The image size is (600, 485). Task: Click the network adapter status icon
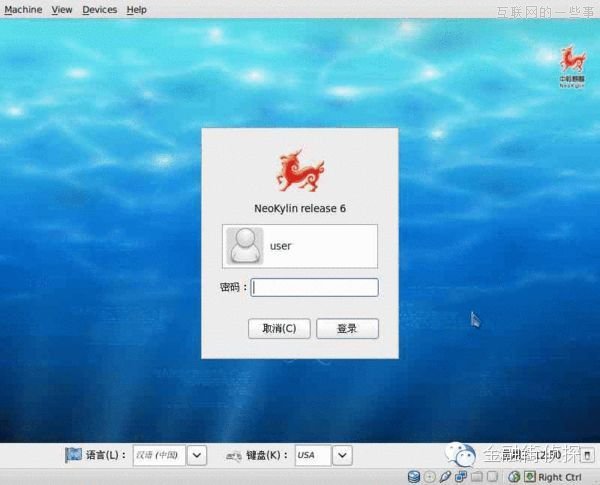(462, 477)
